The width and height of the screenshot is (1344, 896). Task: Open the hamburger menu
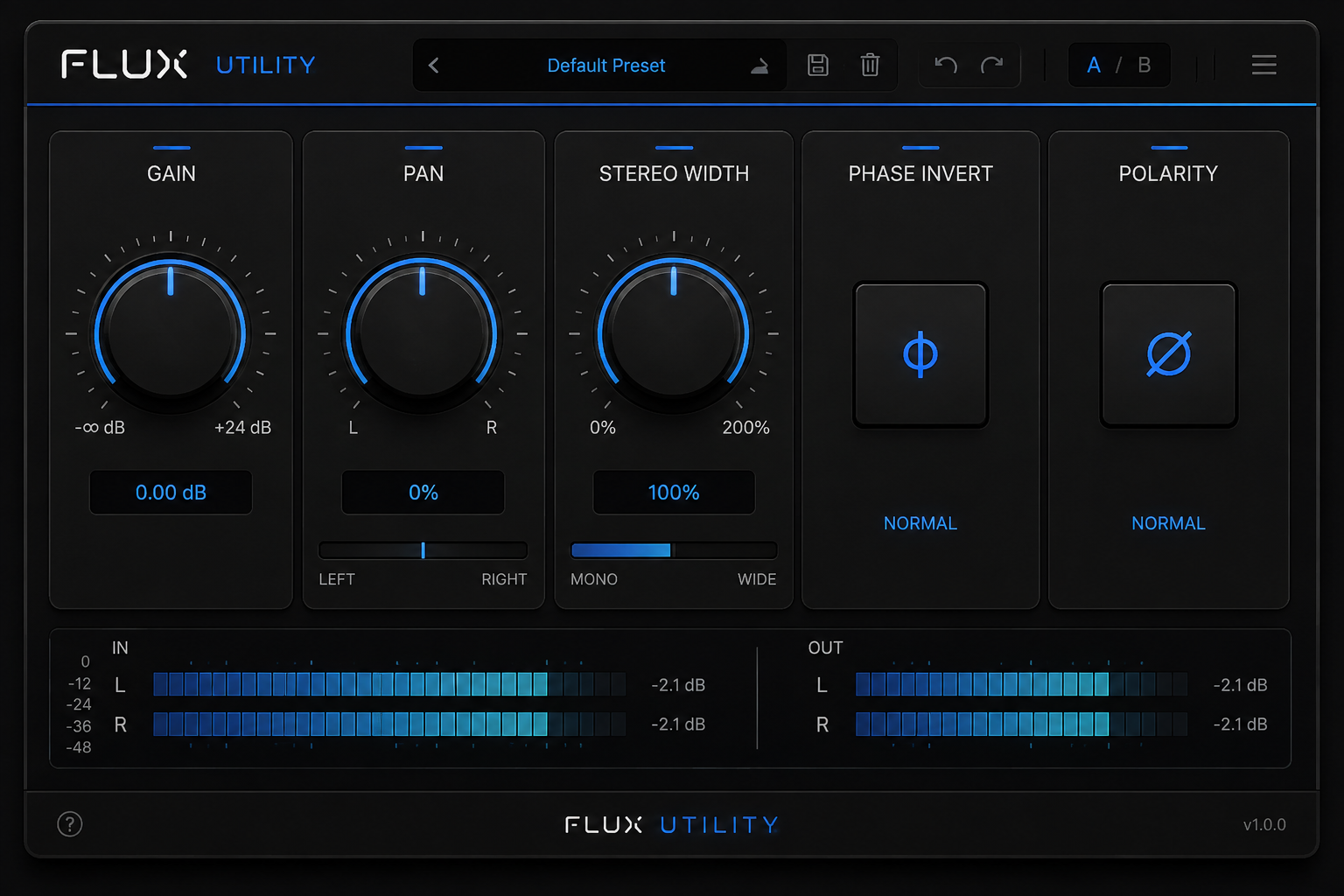(1263, 65)
